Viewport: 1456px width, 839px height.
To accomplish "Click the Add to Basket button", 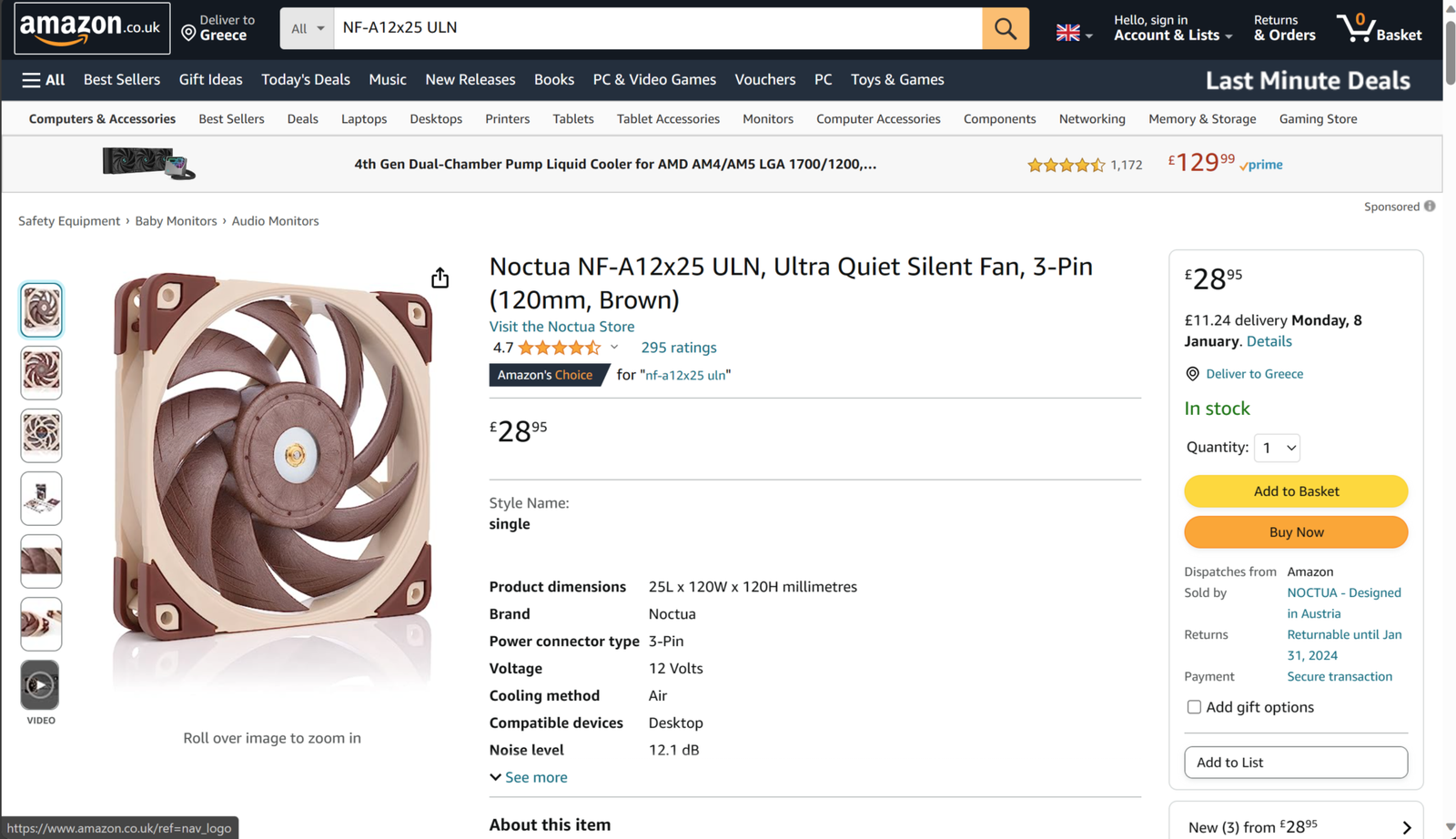I will [1296, 491].
